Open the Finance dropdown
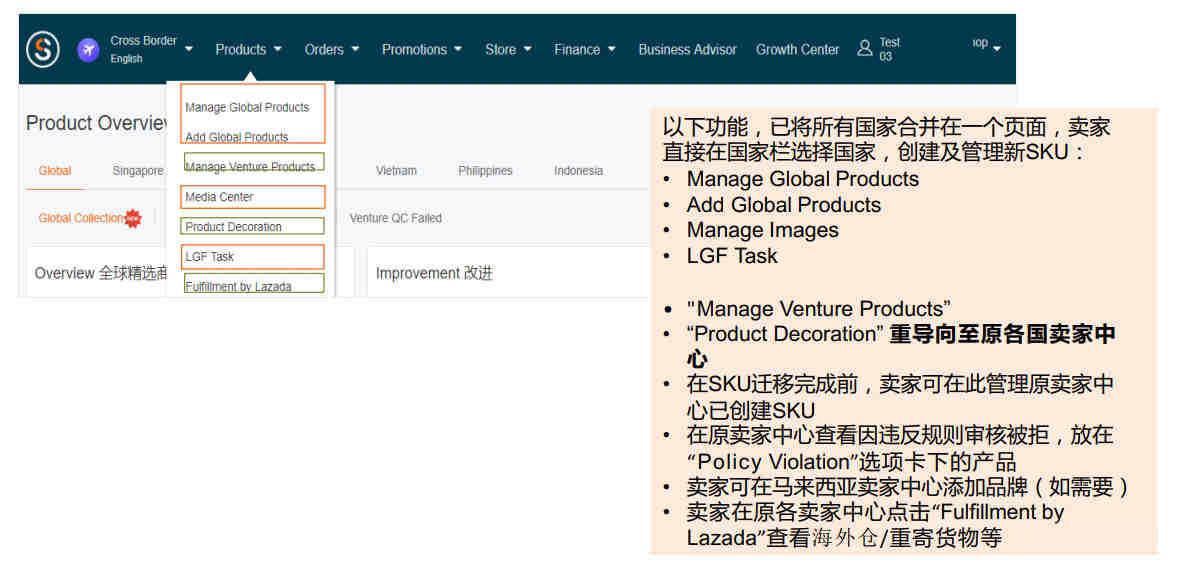 tap(584, 49)
